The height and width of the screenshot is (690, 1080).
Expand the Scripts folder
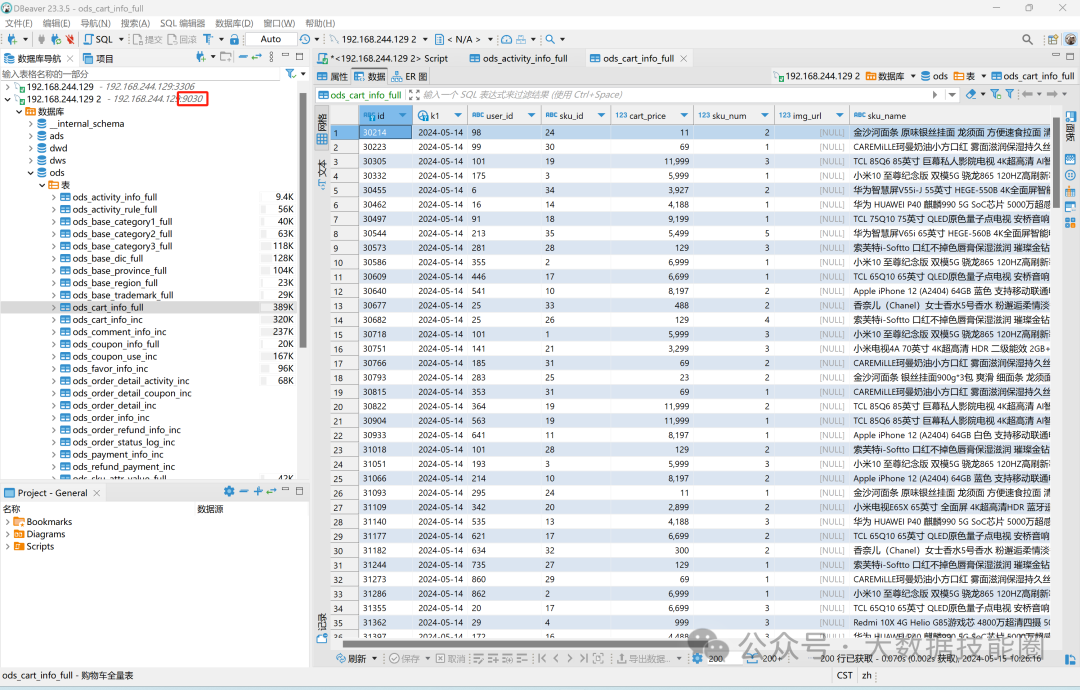[8, 547]
